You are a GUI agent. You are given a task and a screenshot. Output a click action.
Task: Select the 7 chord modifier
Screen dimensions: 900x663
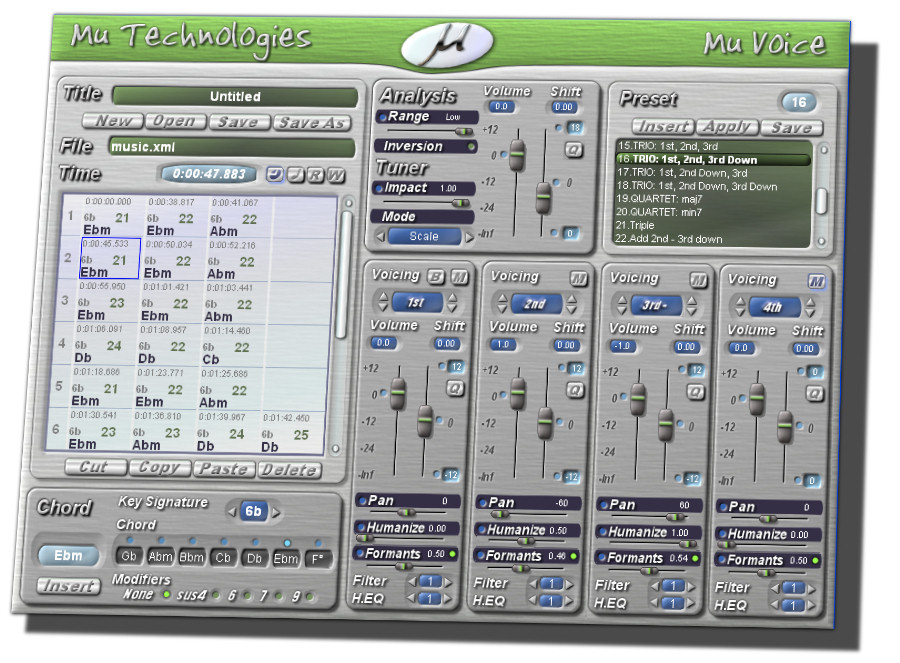click(x=278, y=596)
